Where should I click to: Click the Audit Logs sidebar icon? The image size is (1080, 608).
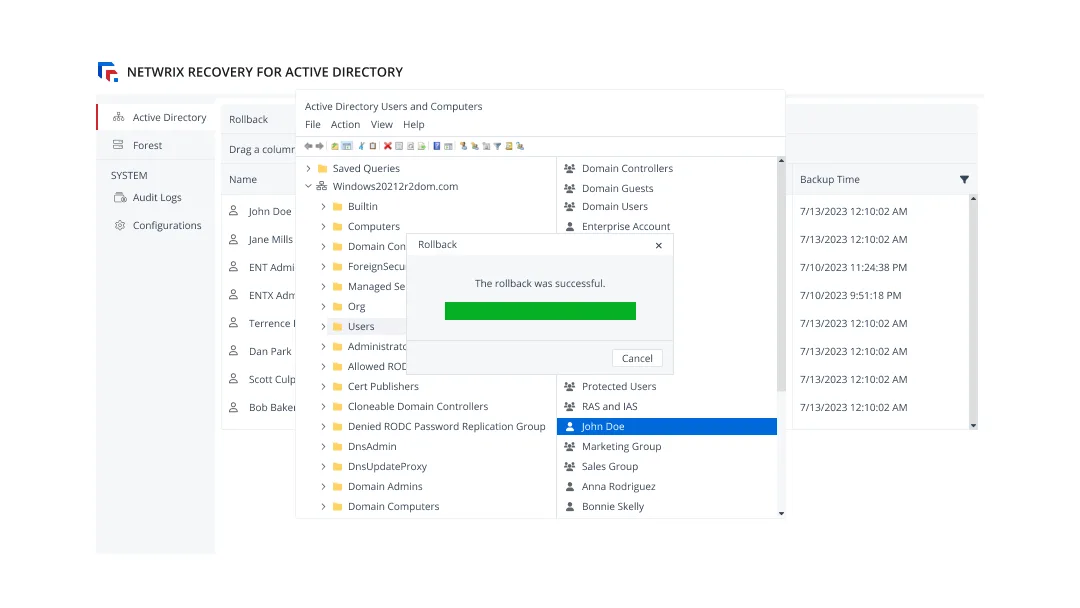(120, 198)
